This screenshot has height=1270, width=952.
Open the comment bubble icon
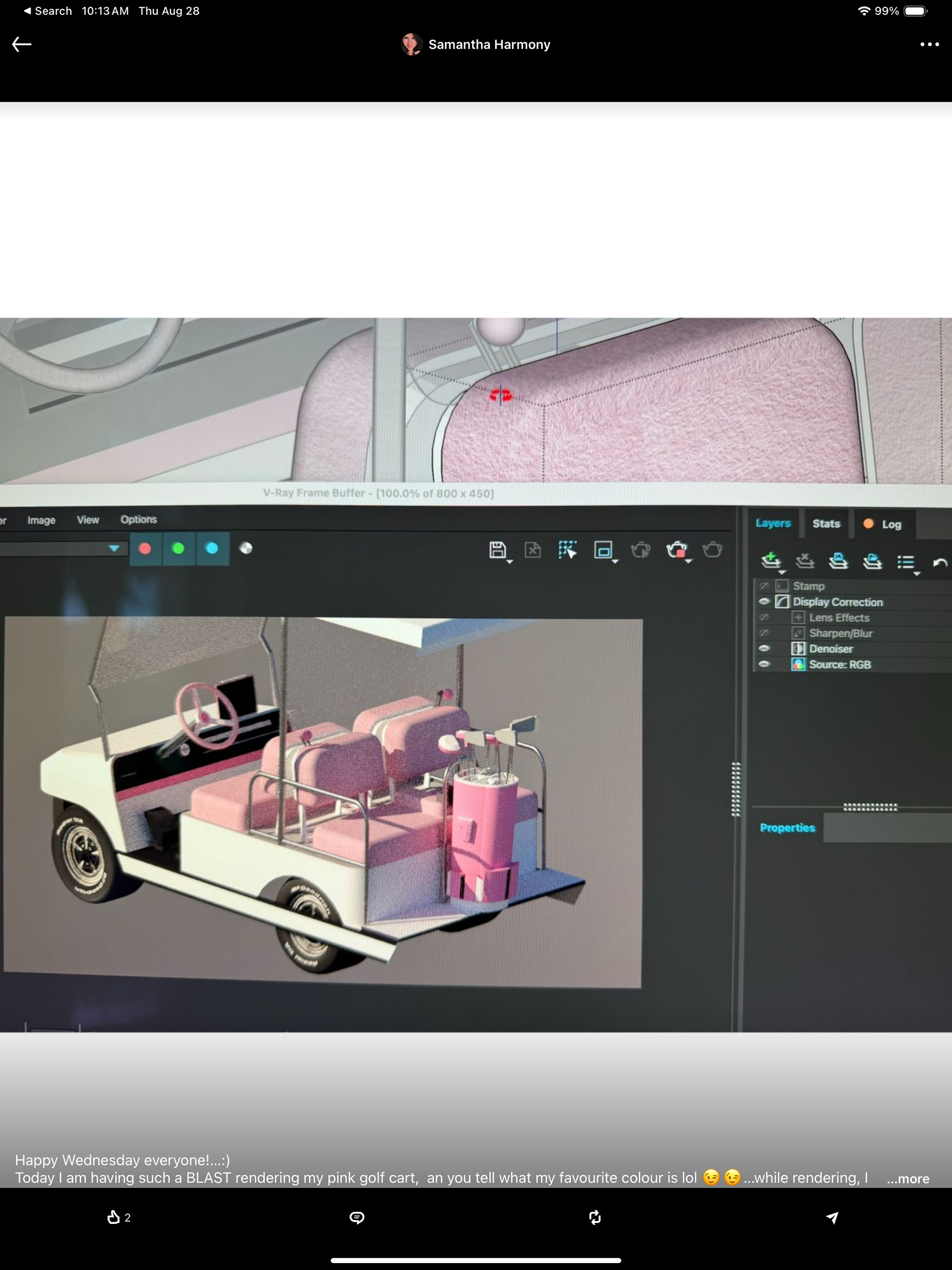point(357,1217)
